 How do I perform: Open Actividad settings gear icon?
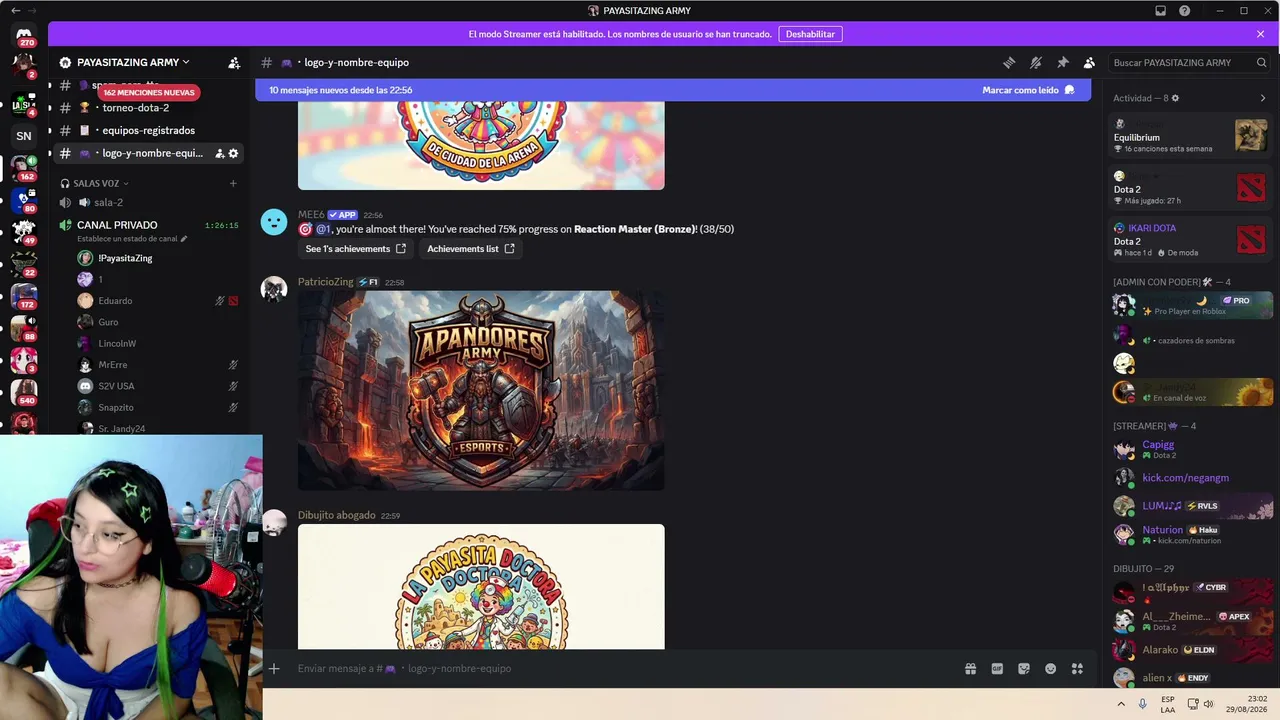(x=1175, y=98)
